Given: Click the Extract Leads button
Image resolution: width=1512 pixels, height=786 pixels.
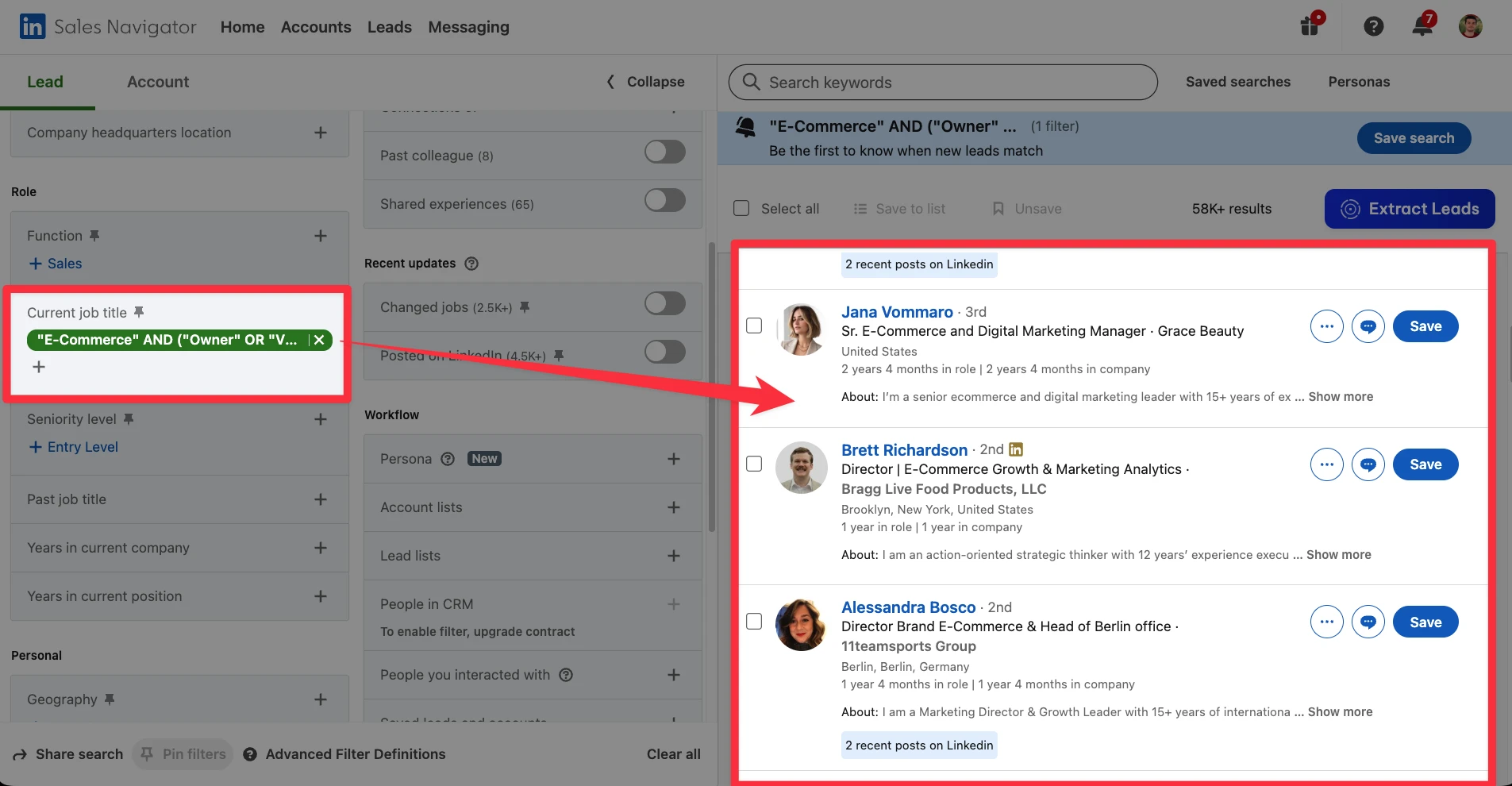Looking at the screenshot, I should pyautogui.click(x=1410, y=209).
